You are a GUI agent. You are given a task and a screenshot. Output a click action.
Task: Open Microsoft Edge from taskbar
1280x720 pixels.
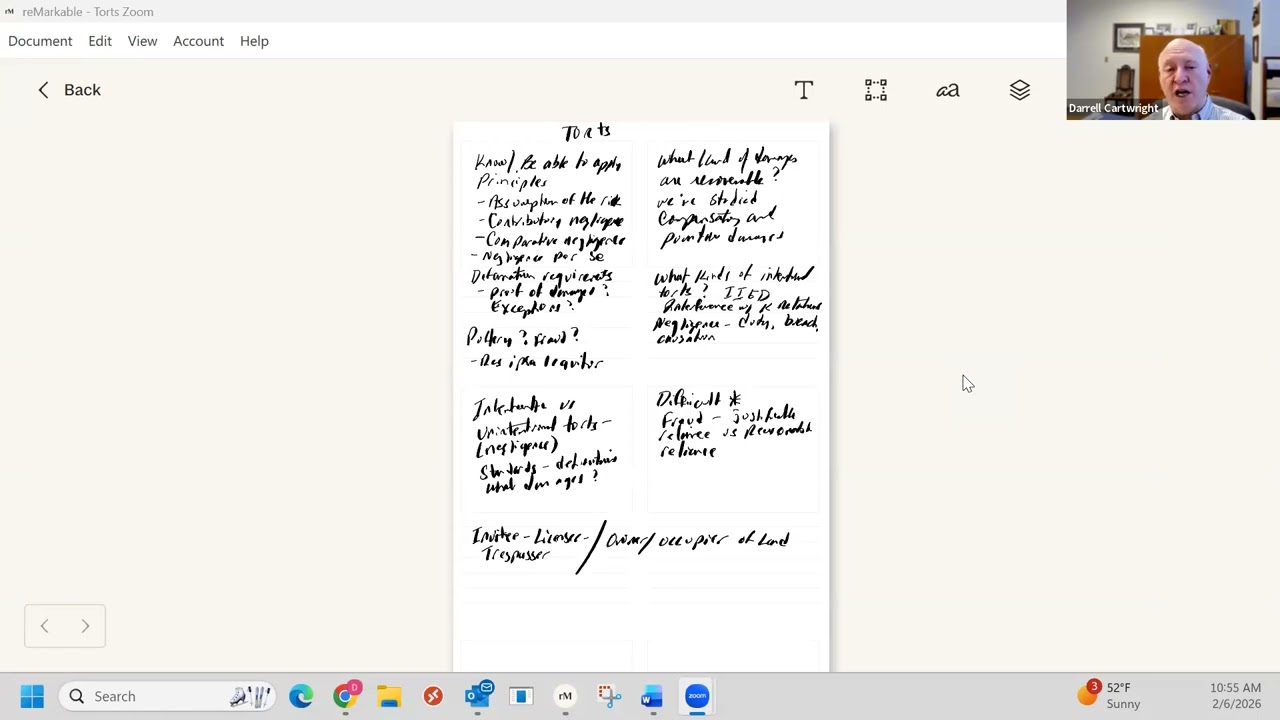tap(301, 696)
